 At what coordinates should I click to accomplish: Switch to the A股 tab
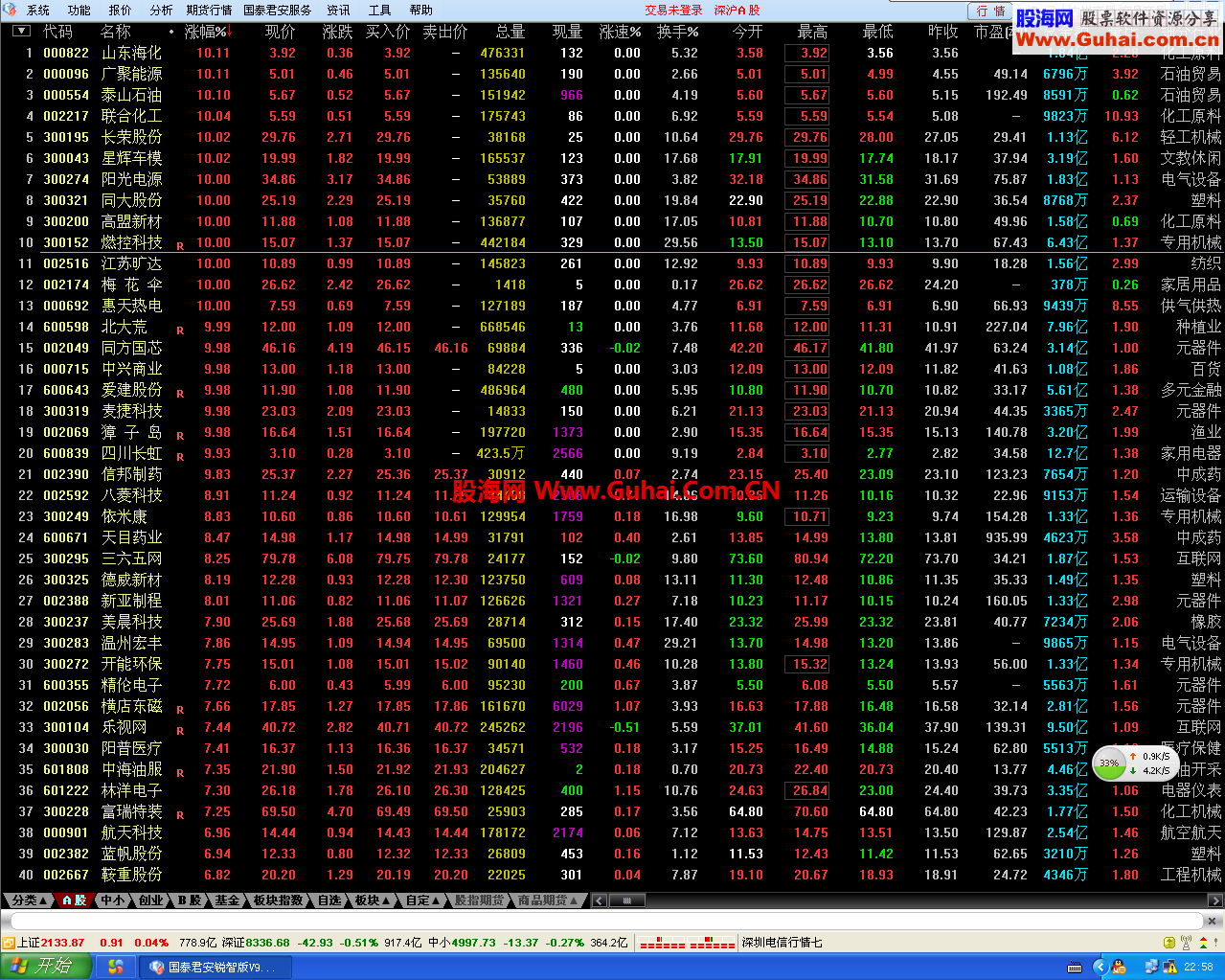coord(75,900)
